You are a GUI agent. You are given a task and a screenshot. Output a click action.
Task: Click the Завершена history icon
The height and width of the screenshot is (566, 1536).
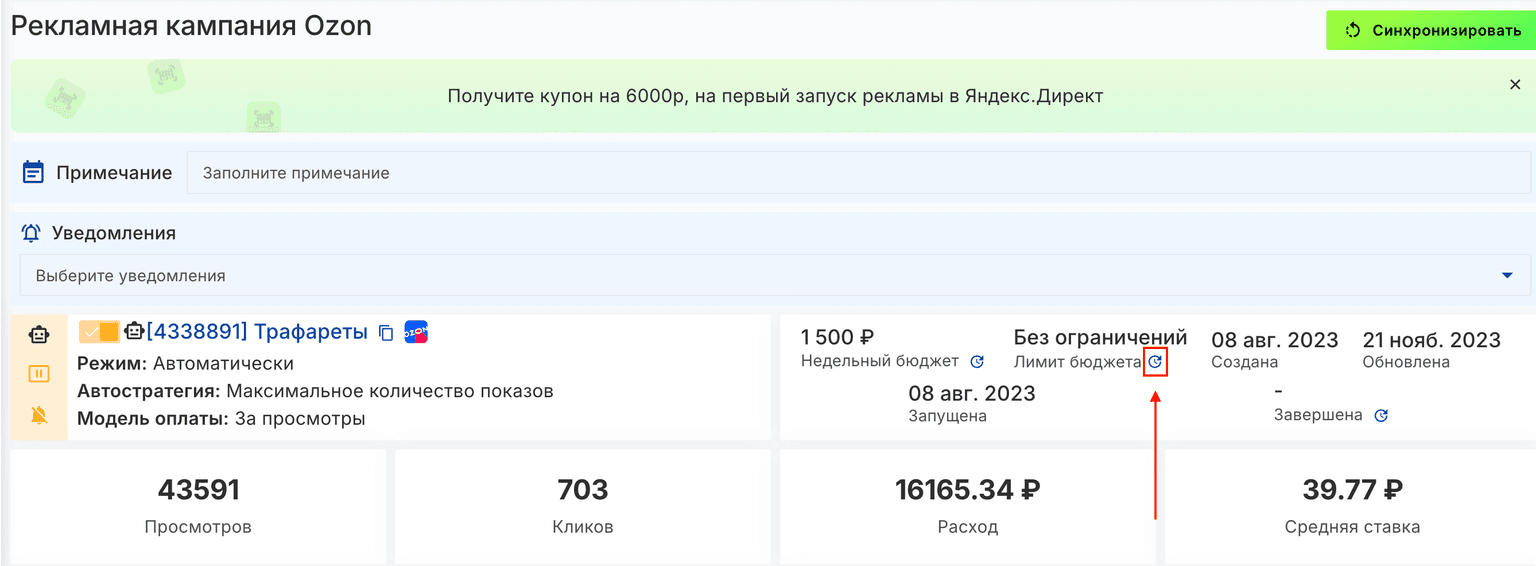pyautogui.click(x=1381, y=415)
